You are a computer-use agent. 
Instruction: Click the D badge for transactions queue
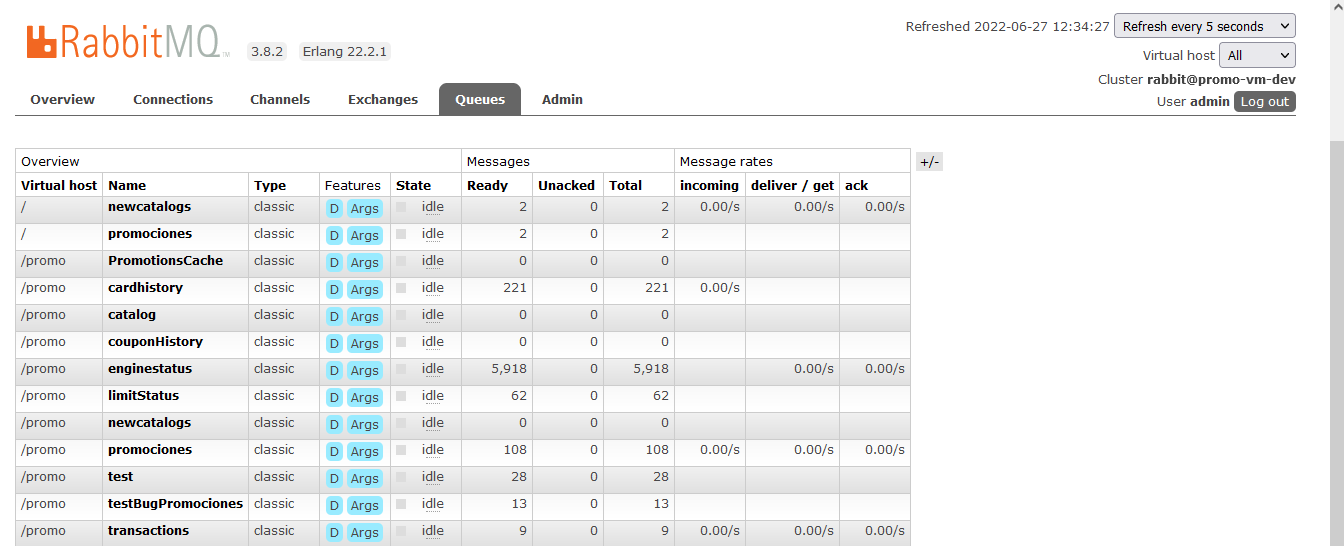[334, 532]
